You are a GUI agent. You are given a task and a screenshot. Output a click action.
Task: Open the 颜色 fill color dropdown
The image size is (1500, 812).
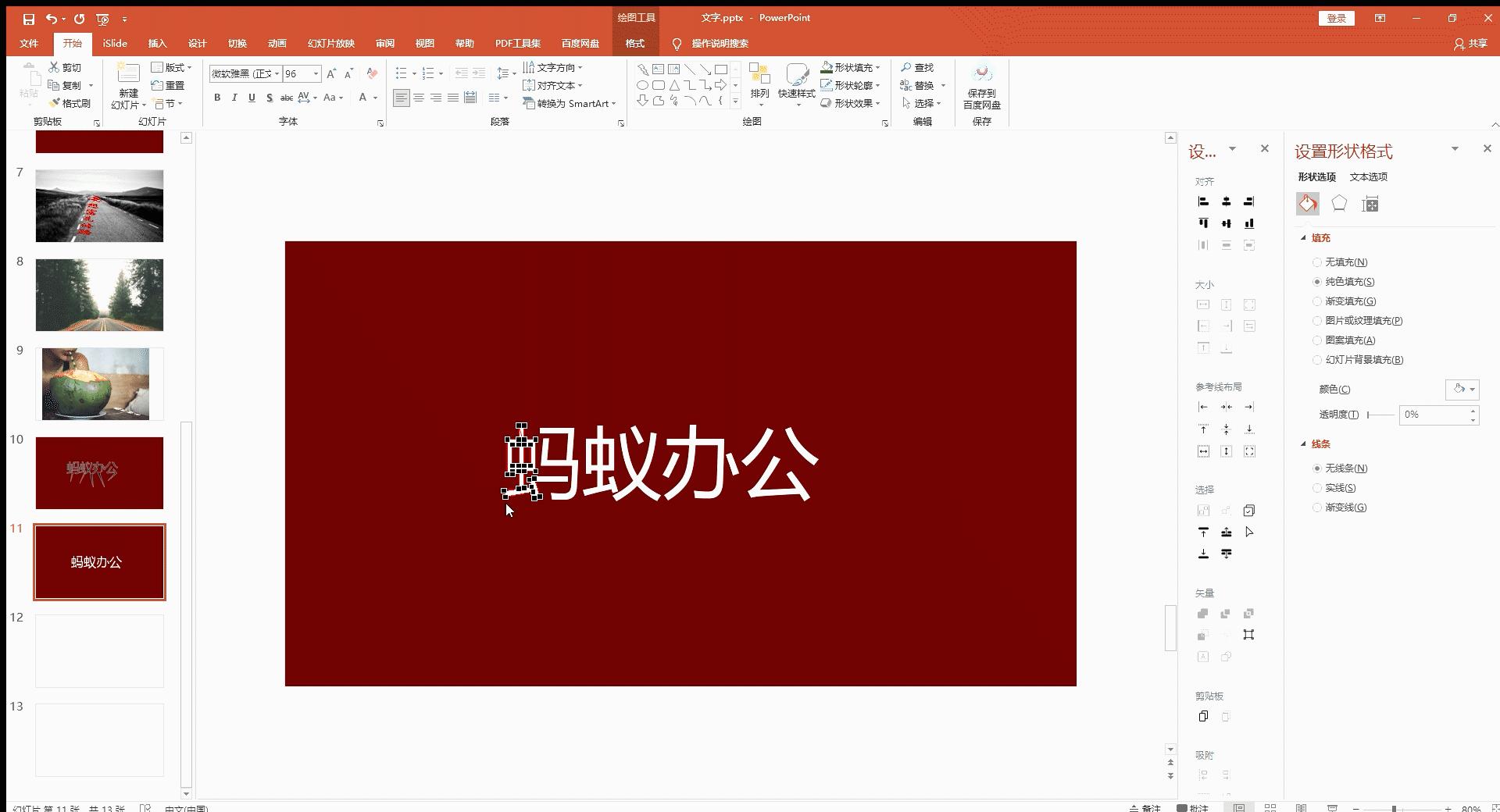click(x=1462, y=389)
